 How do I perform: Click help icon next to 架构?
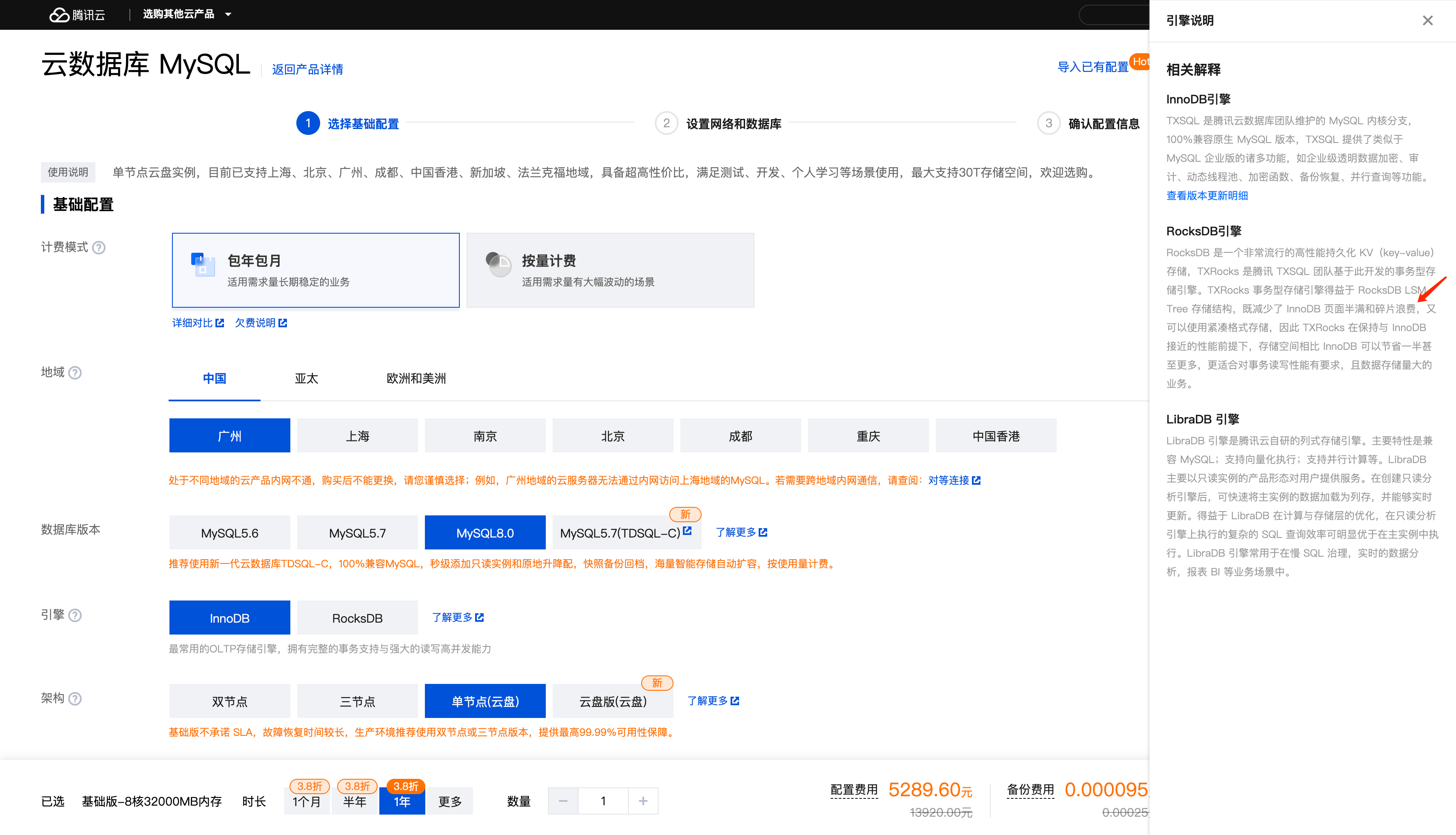[75, 698]
